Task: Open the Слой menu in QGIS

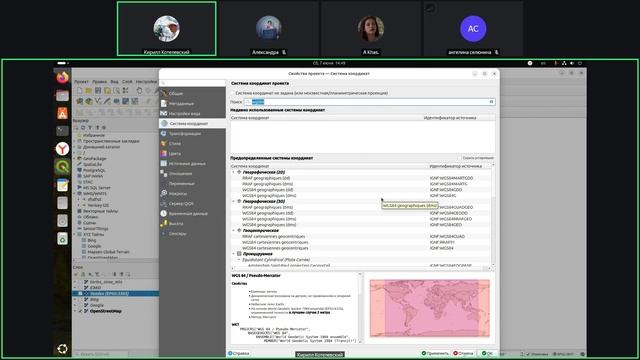Action: click(x=127, y=82)
